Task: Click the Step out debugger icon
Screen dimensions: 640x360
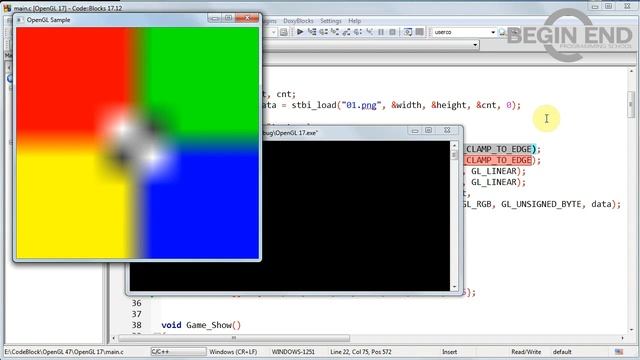Action: click(x=347, y=32)
